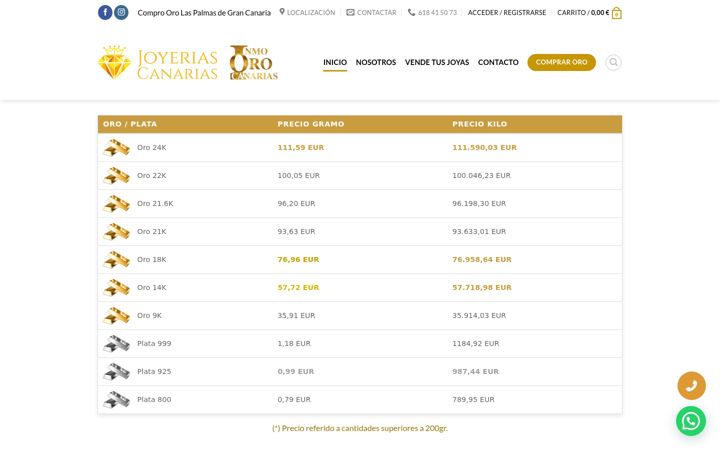This screenshot has width=720, height=450.
Task: Click the 111,59 EUR gram price
Action: click(301, 147)
